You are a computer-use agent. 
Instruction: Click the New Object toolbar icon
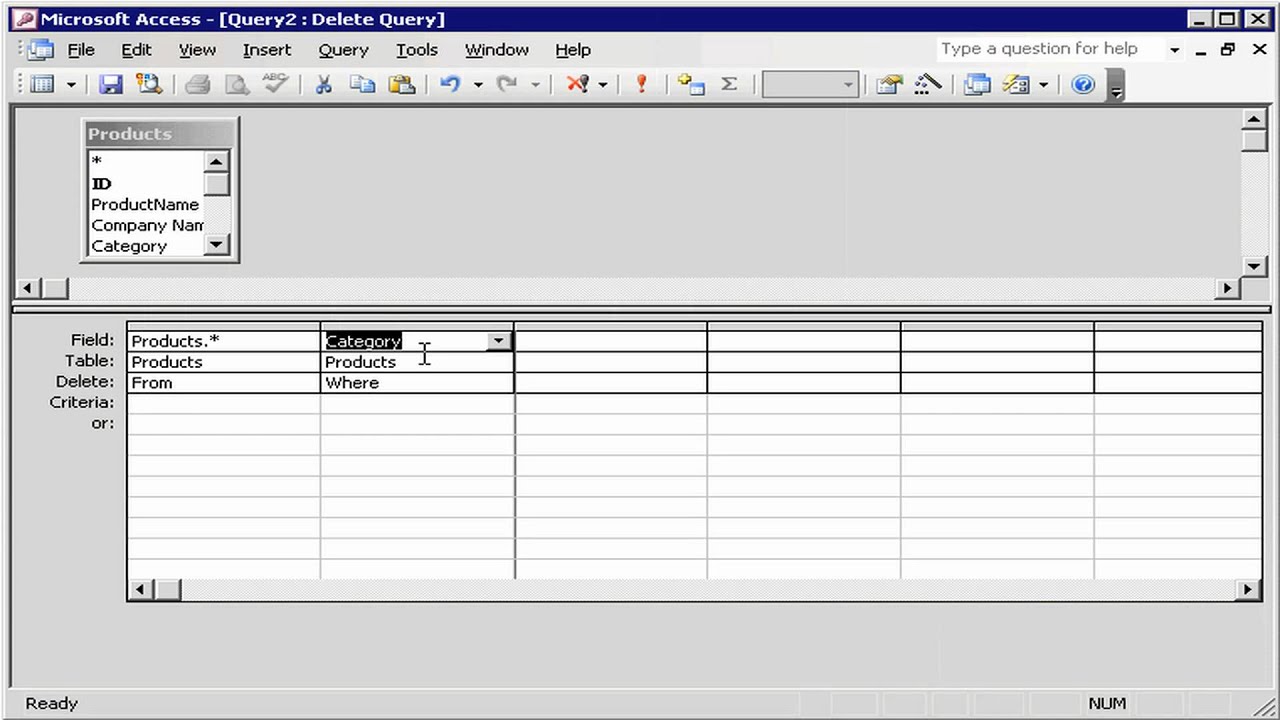1016,85
